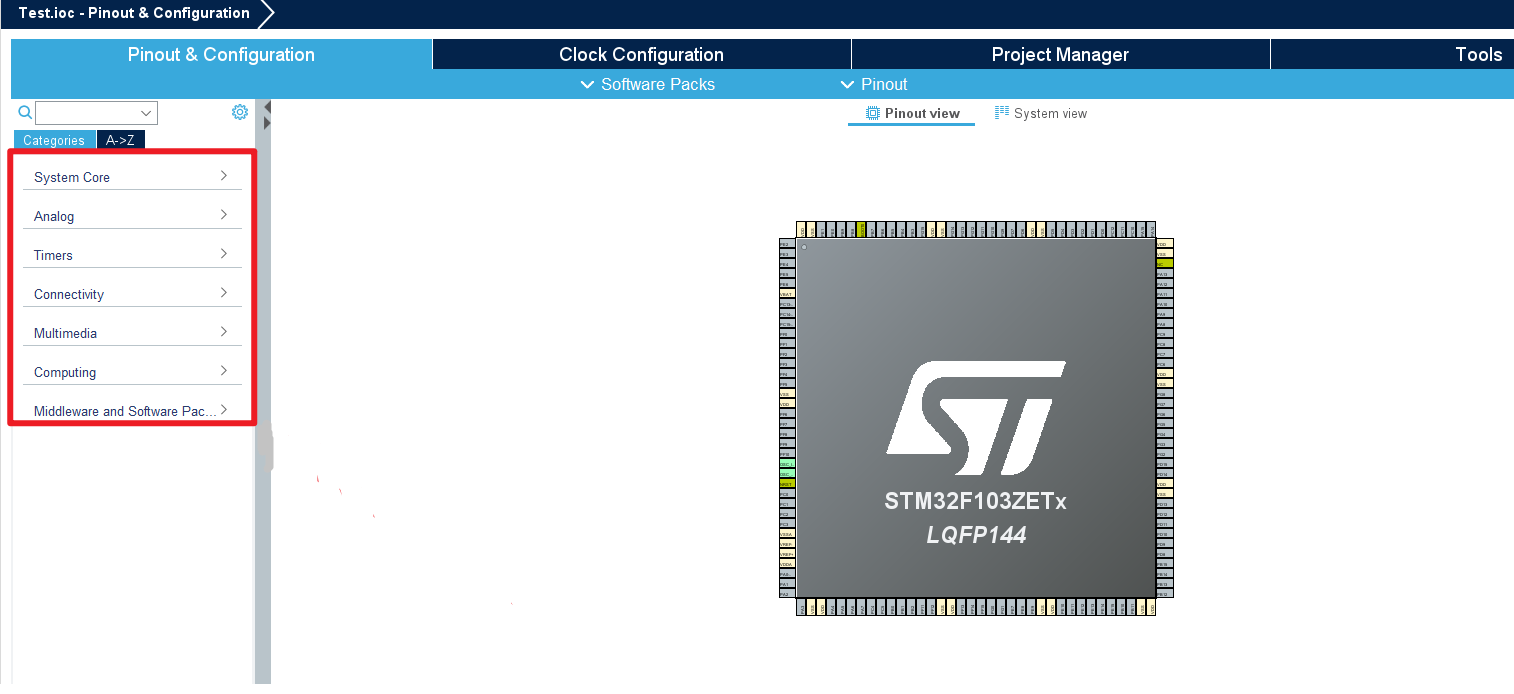Select the green NC pin on the right side
Viewport: 1514px width, 694px height.
tap(1164, 264)
